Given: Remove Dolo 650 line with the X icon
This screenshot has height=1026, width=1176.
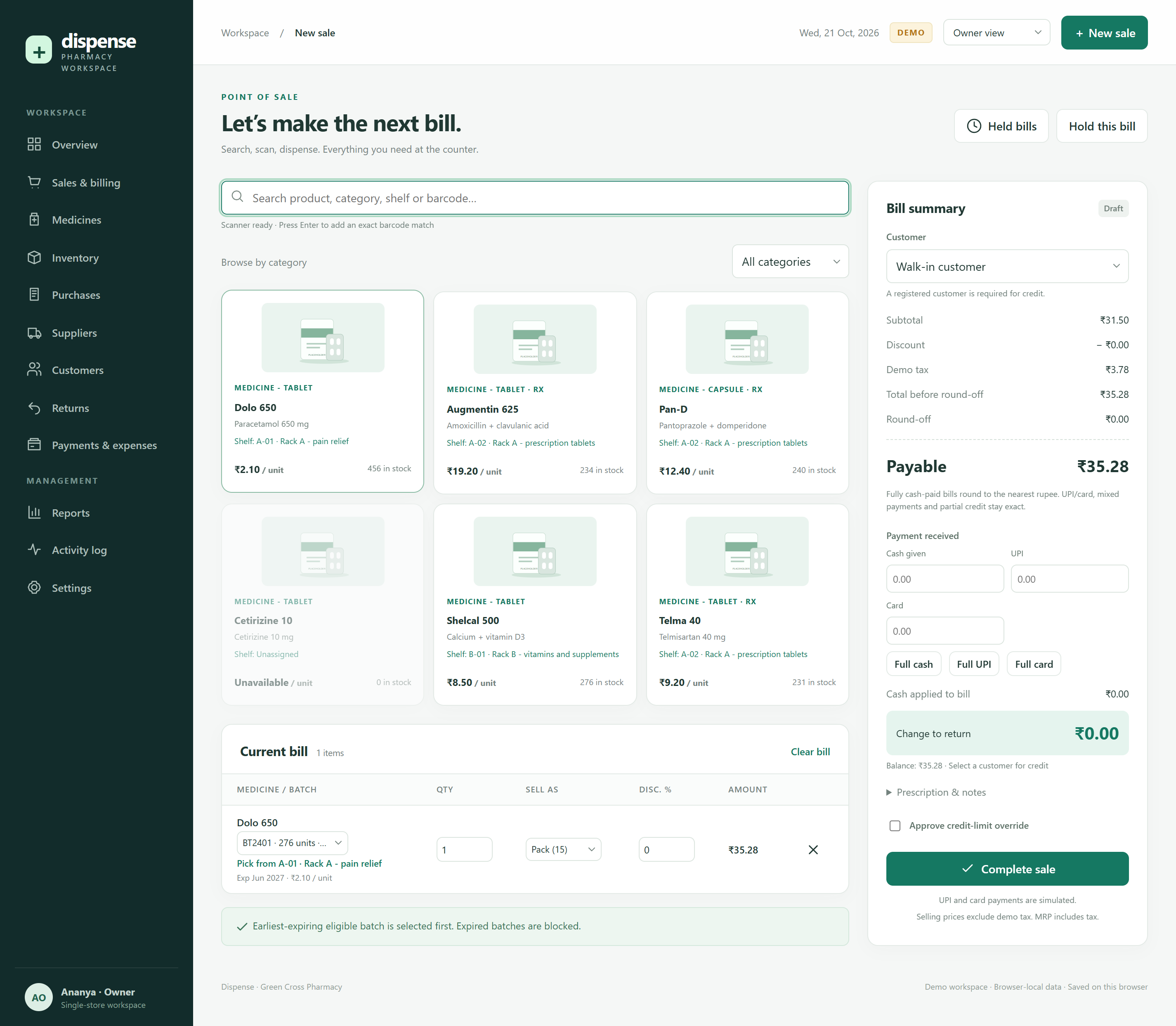Looking at the screenshot, I should (x=813, y=850).
